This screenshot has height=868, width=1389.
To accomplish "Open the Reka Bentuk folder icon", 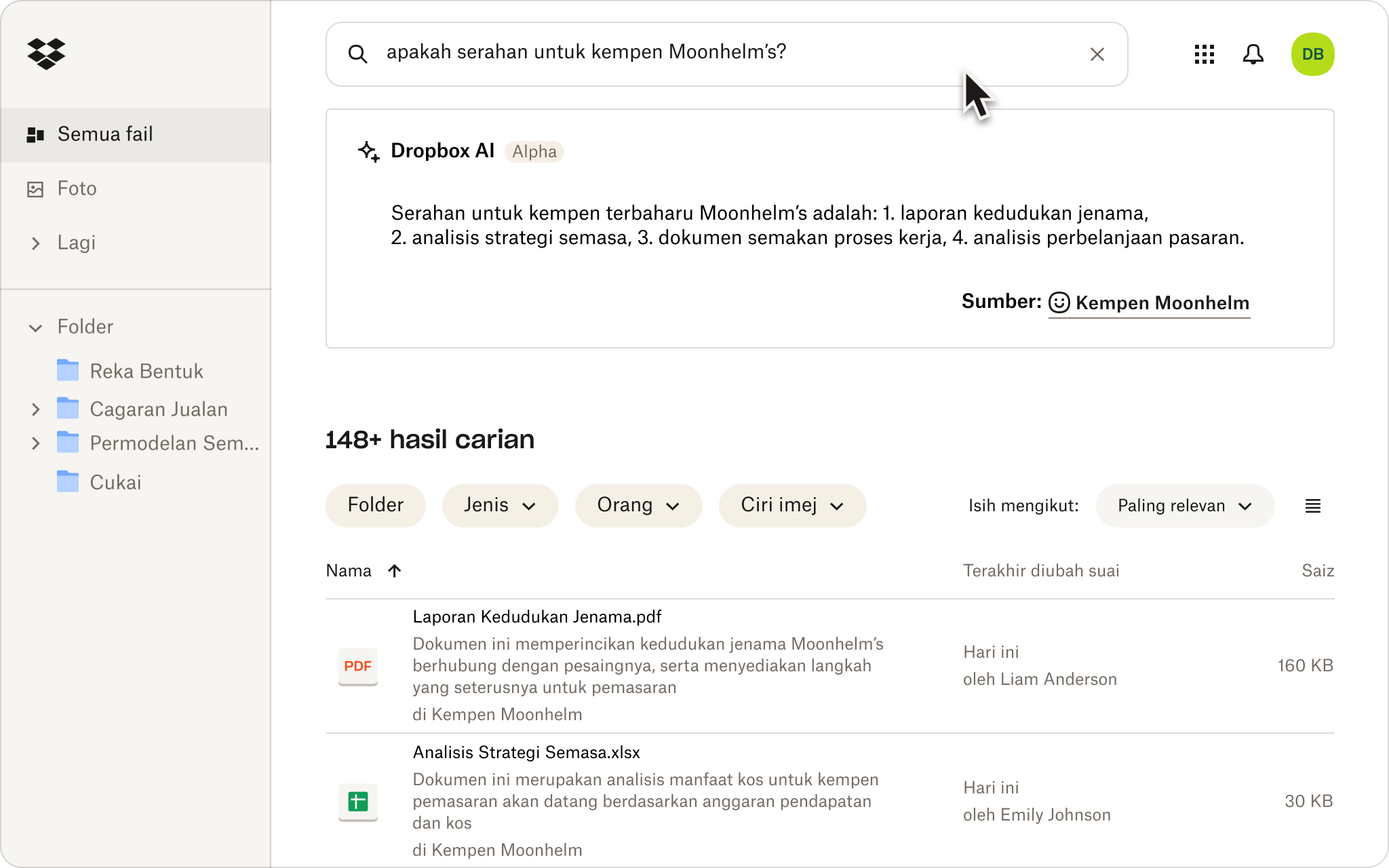I will pyautogui.click(x=68, y=370).
